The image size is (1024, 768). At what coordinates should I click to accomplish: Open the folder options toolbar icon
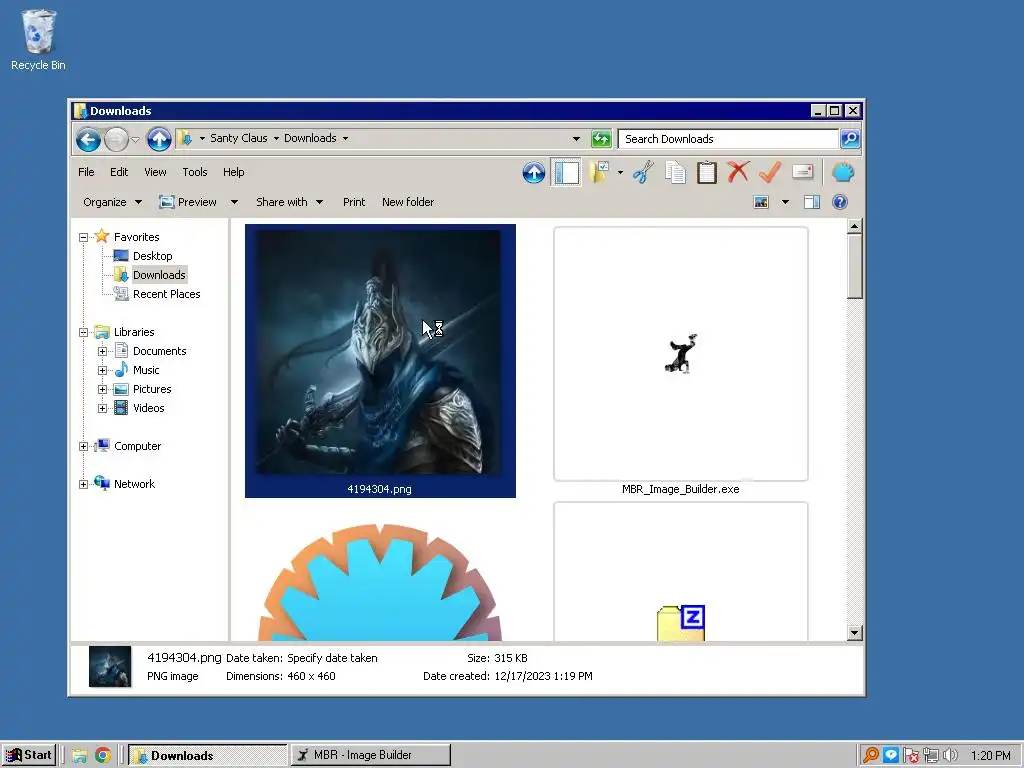[x=599, y=172]
